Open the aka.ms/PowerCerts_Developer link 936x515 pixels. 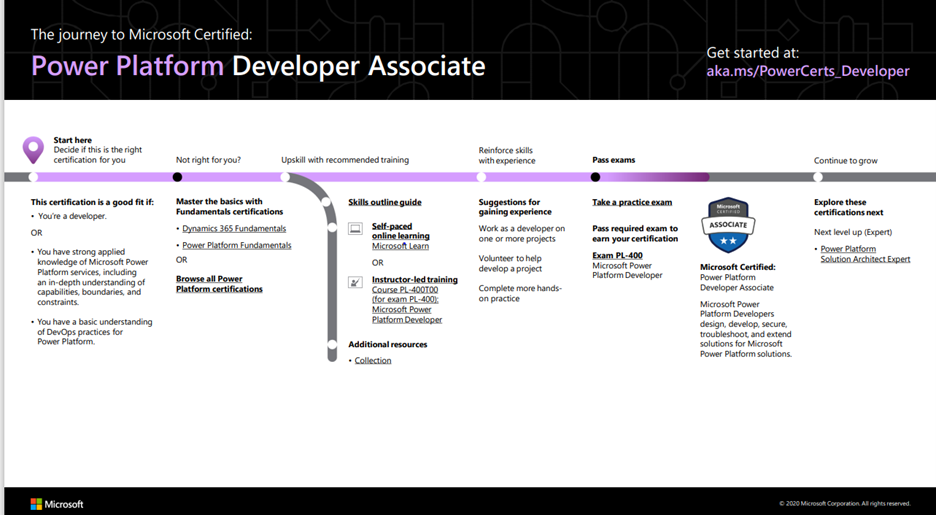(x=808, y=71)
